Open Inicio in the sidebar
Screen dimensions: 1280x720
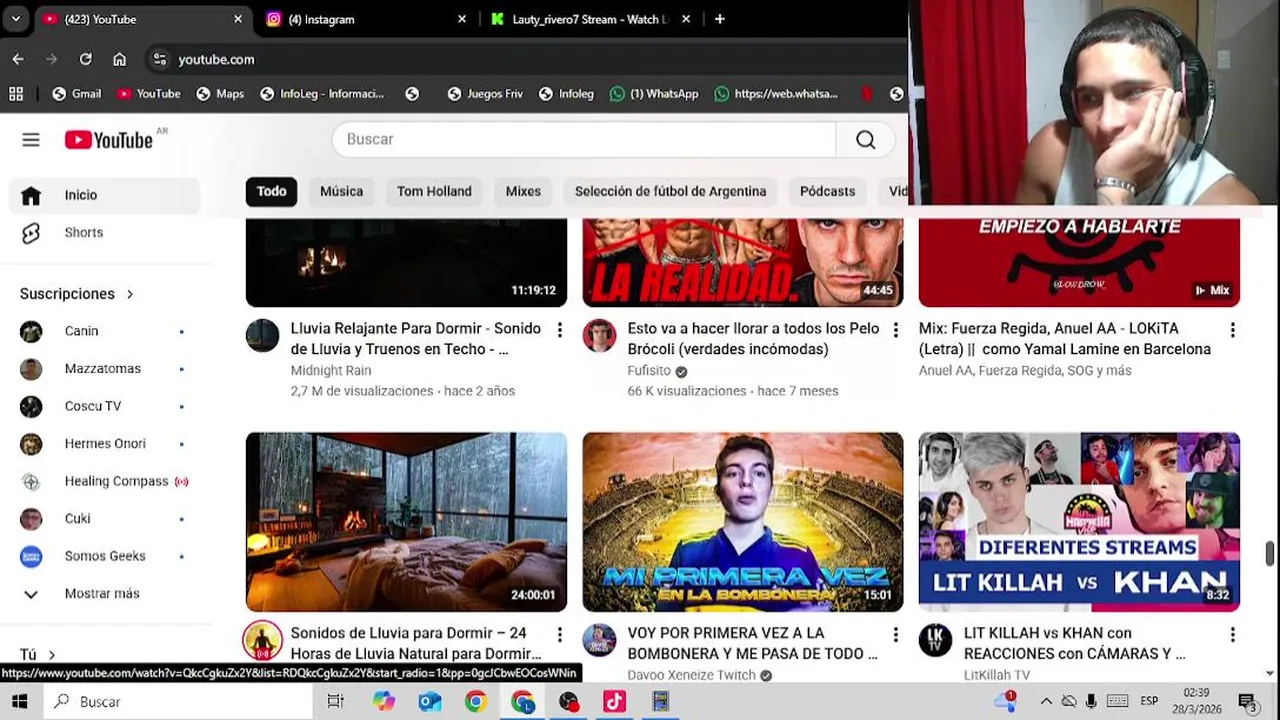click(x=104, y=195)
